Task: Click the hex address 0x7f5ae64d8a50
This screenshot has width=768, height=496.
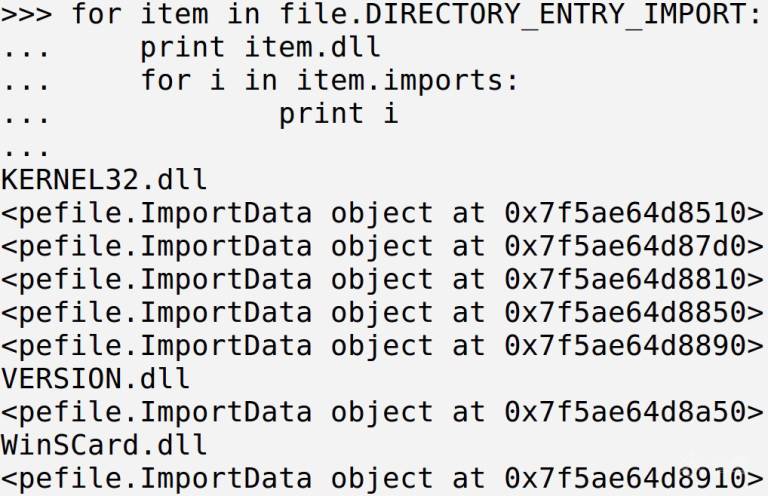Action: (625, 412)
